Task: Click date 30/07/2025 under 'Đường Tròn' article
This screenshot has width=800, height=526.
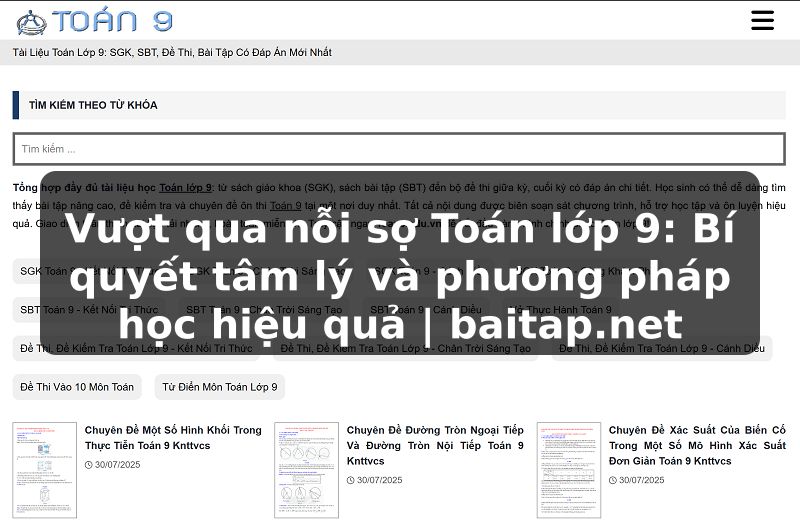Action: click(x=380, y=480)
